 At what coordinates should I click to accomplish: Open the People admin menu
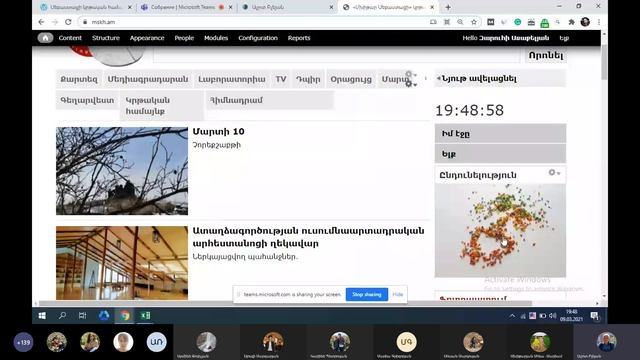pyautogui.click(x=184, y=38)
